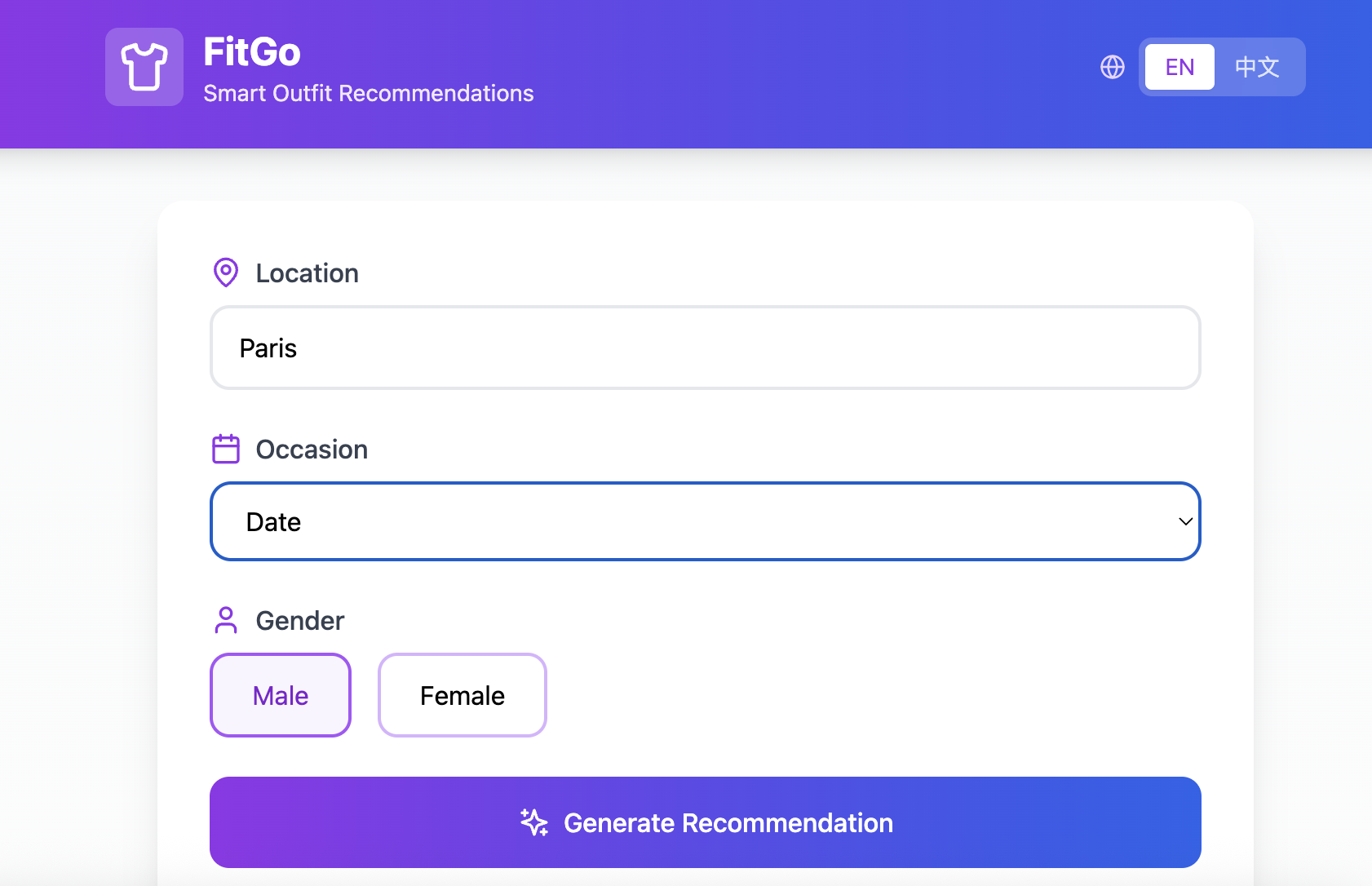Click the Location label
1372x886 pixels.
click(308, 273)
